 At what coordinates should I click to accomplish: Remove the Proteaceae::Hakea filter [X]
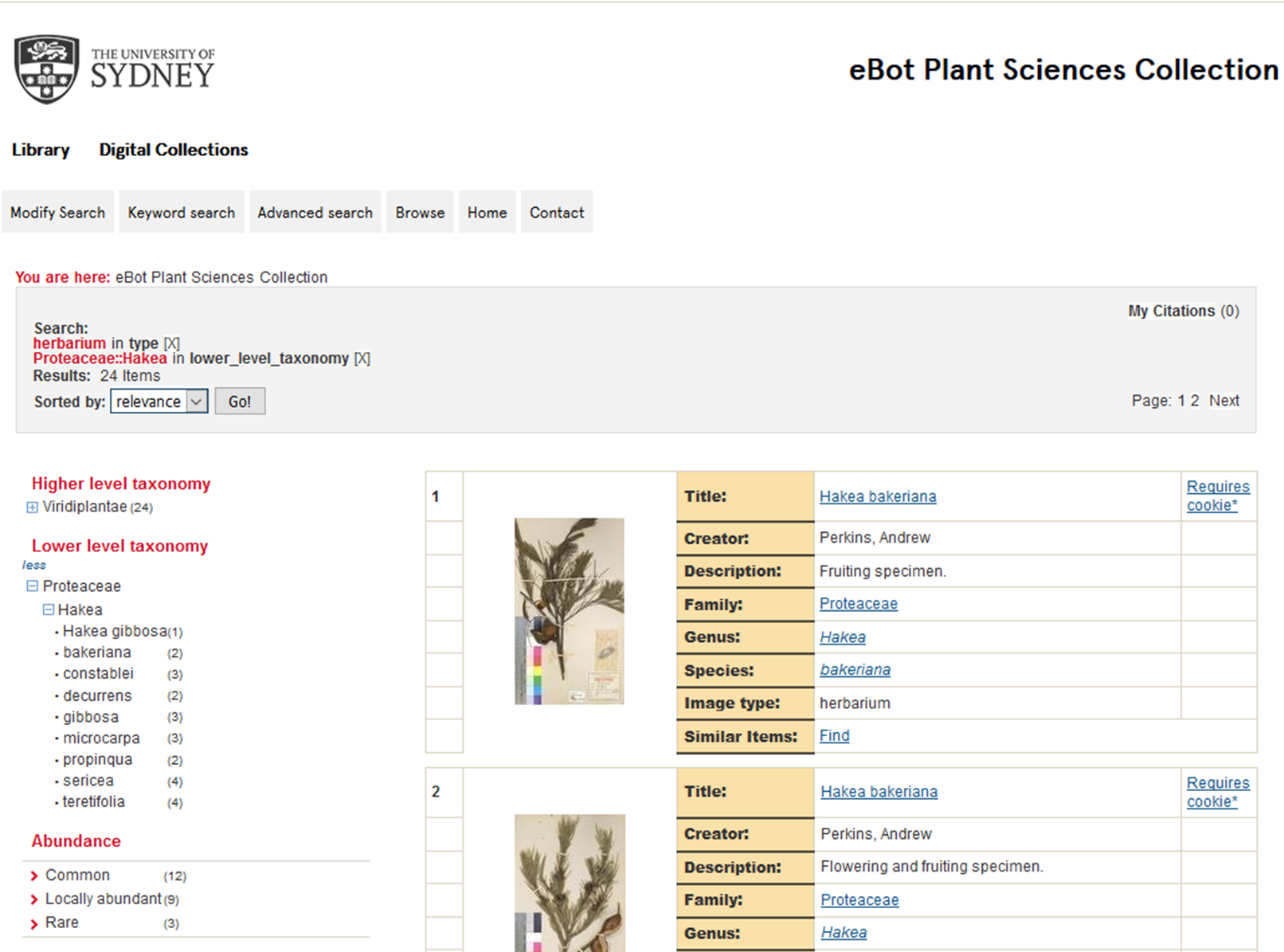click(362, 358)
